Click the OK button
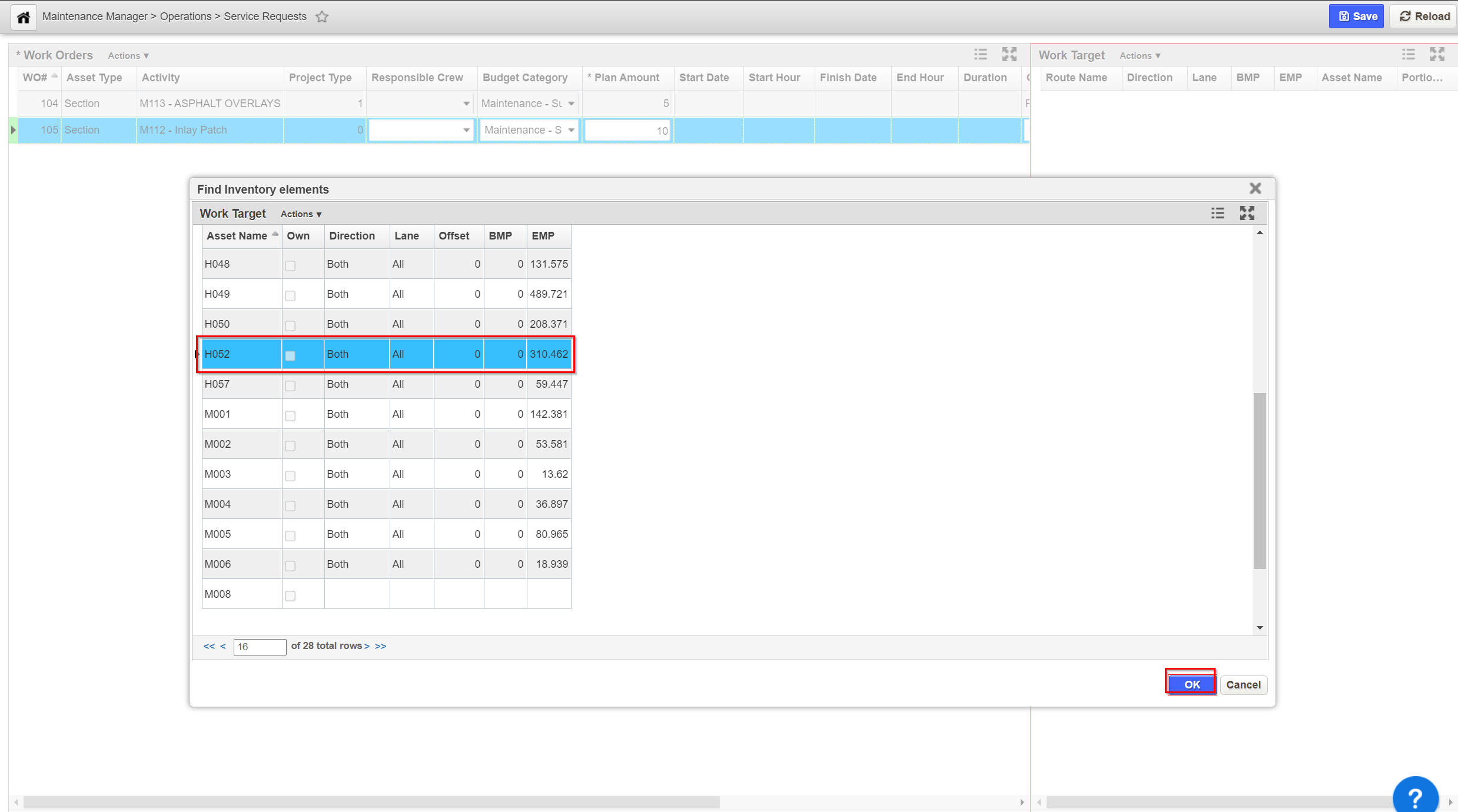 (1191, 684)
